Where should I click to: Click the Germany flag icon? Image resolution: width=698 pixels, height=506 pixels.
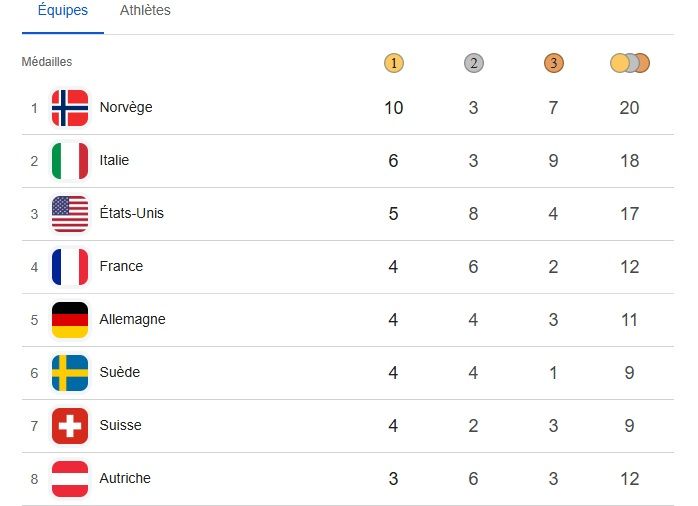70,320
